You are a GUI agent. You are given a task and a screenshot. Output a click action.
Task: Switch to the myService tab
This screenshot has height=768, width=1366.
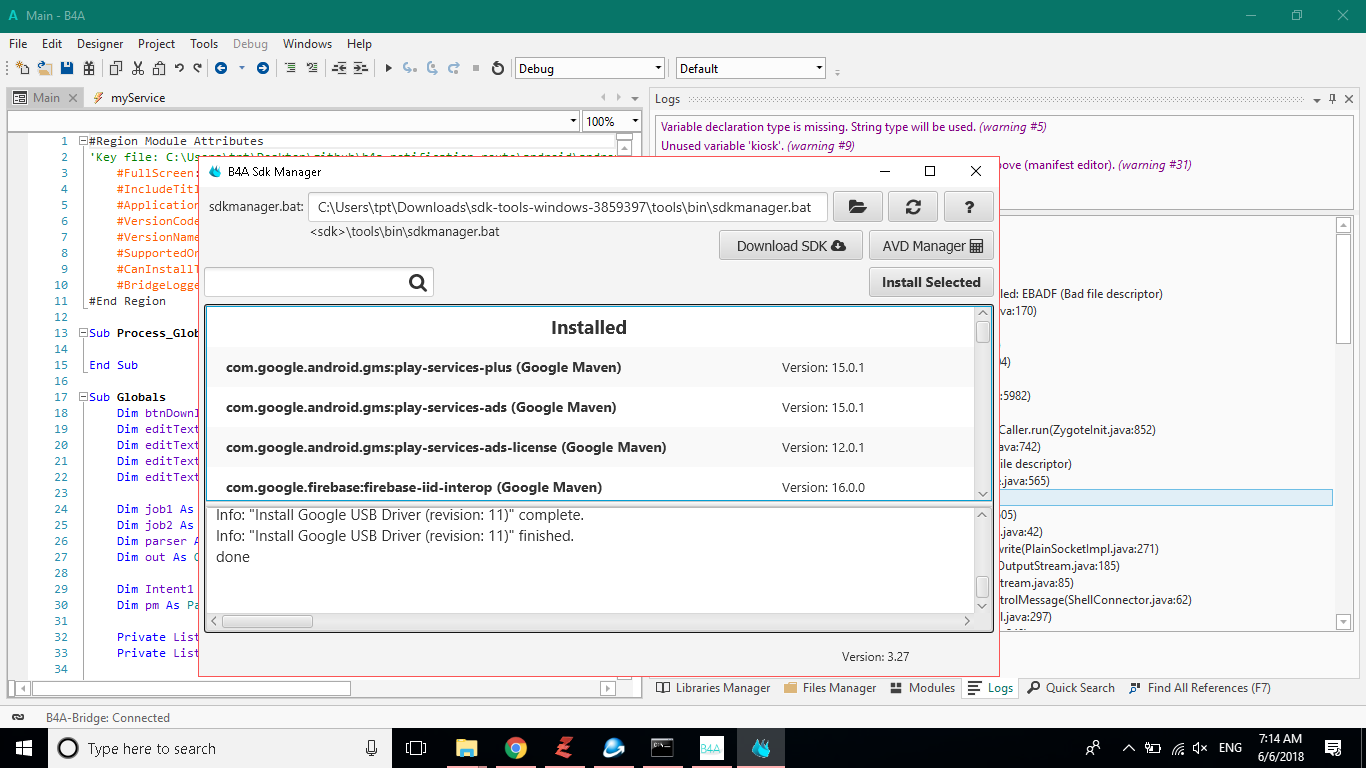point(129,98)
